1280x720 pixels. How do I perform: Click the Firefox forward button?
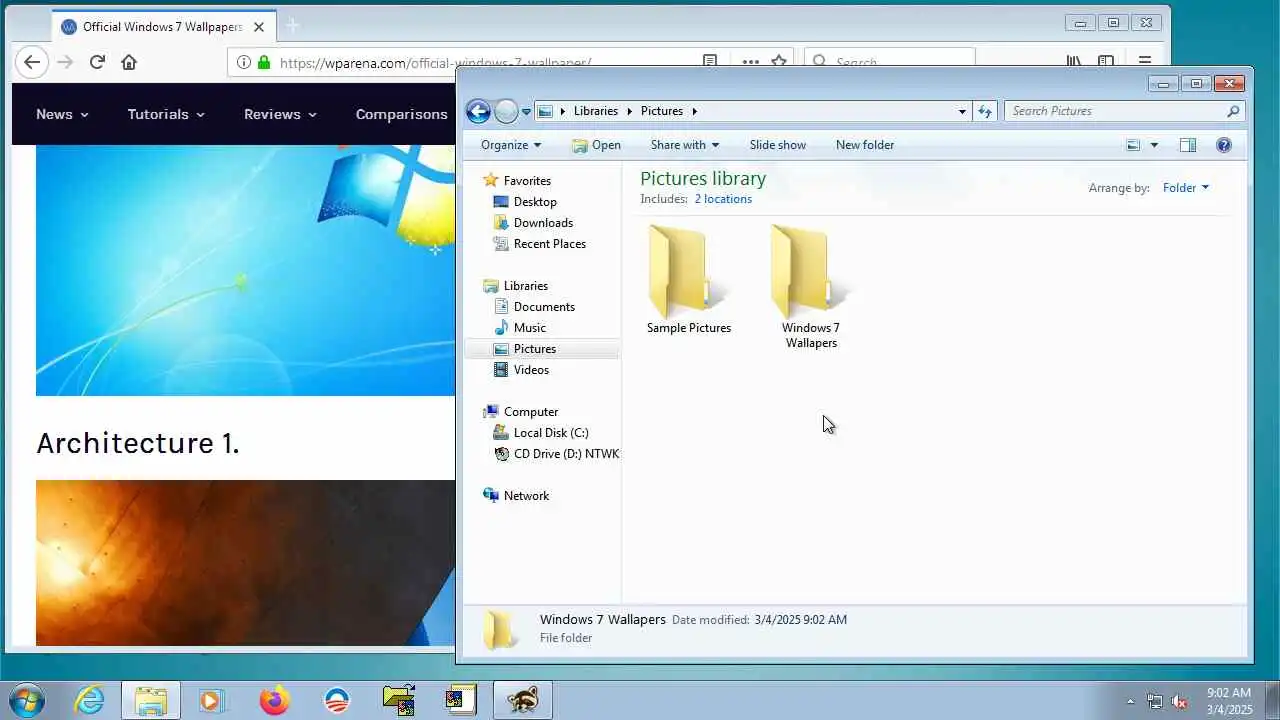[x=65, y=62]
